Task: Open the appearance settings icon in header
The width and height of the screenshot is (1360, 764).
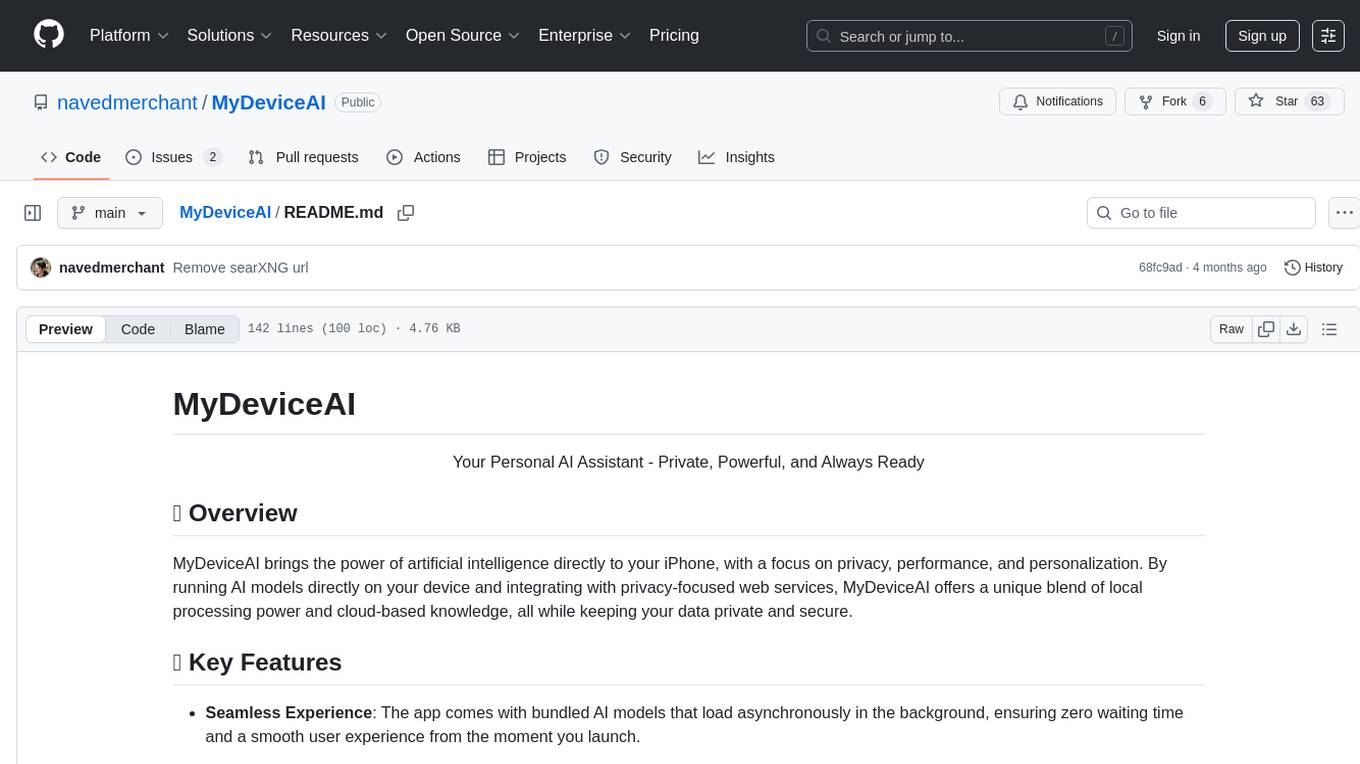Action: (1328, 36)
